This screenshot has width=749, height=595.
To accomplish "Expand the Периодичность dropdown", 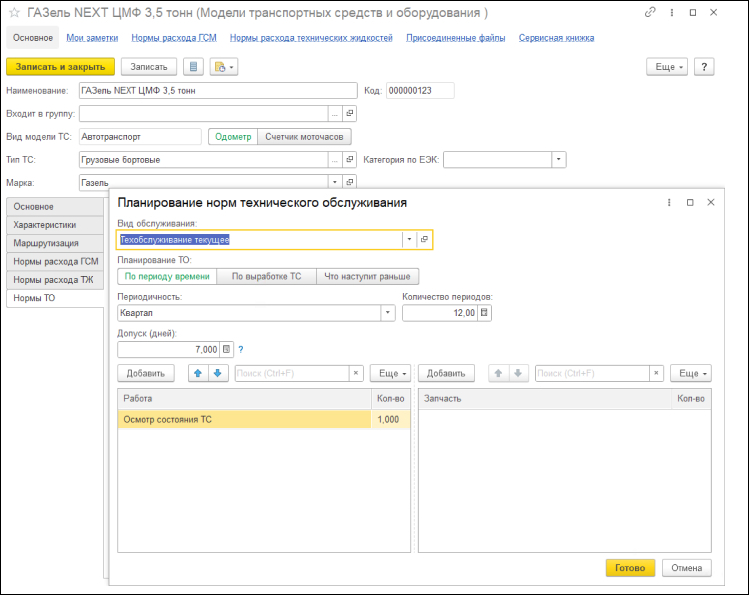I will coord(388,313).
